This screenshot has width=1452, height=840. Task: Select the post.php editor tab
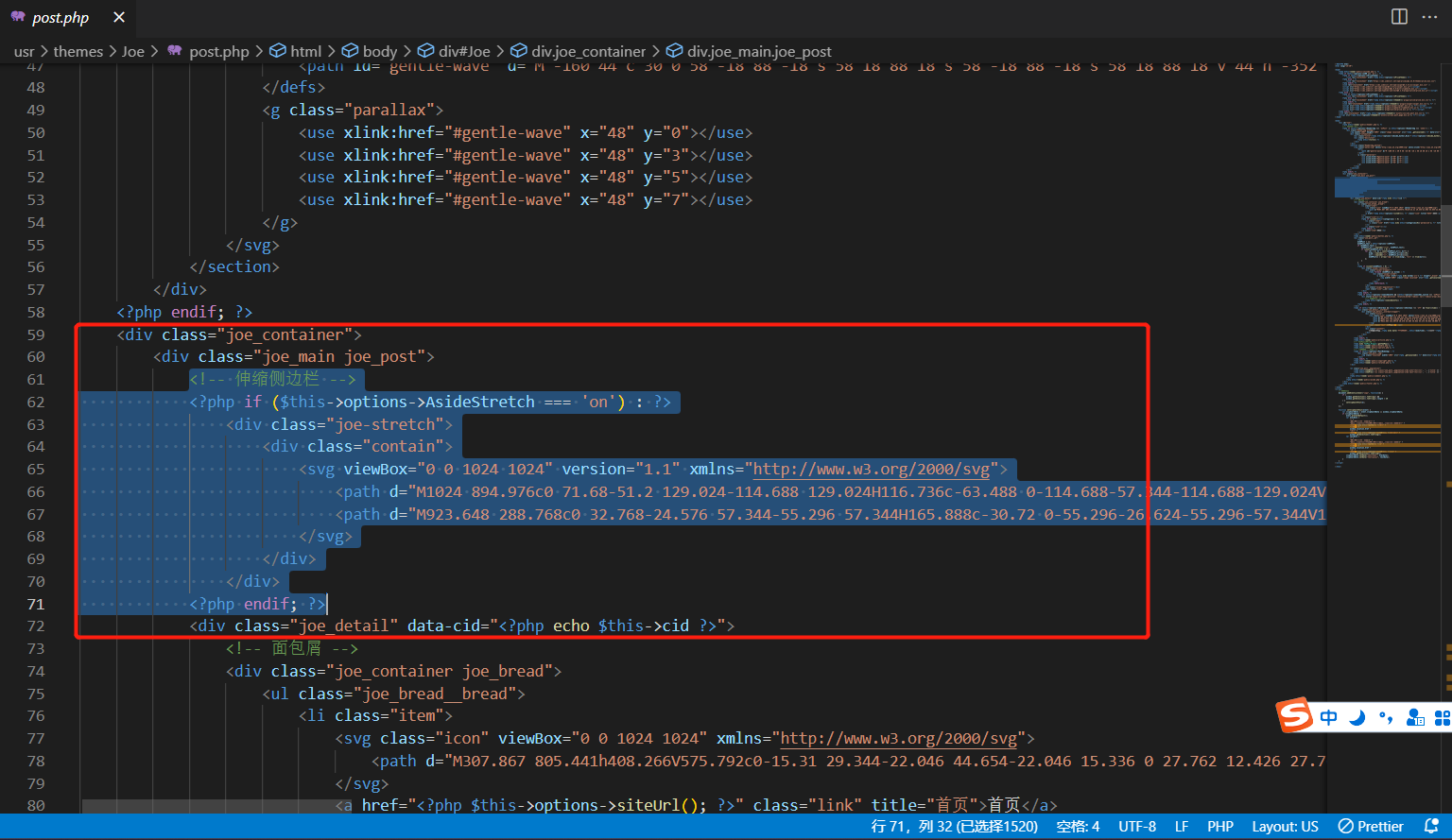(60, 17)
